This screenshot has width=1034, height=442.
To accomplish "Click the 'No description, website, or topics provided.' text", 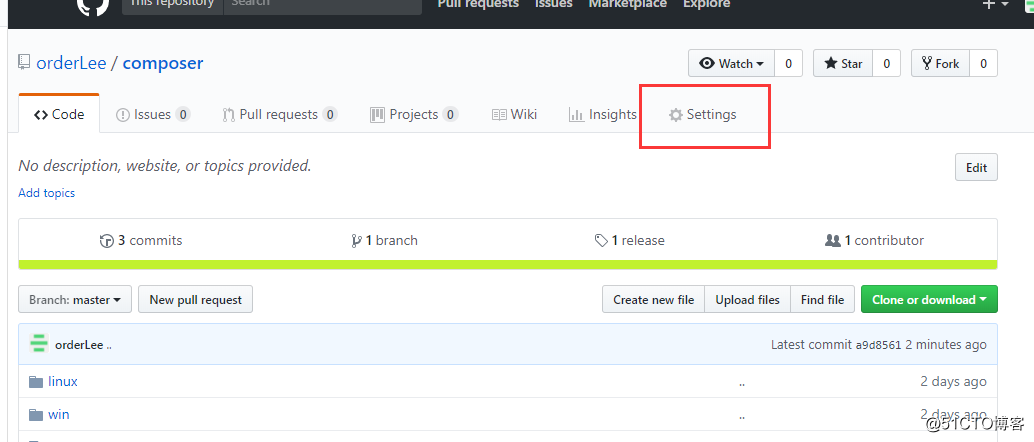I will (165, 166).
